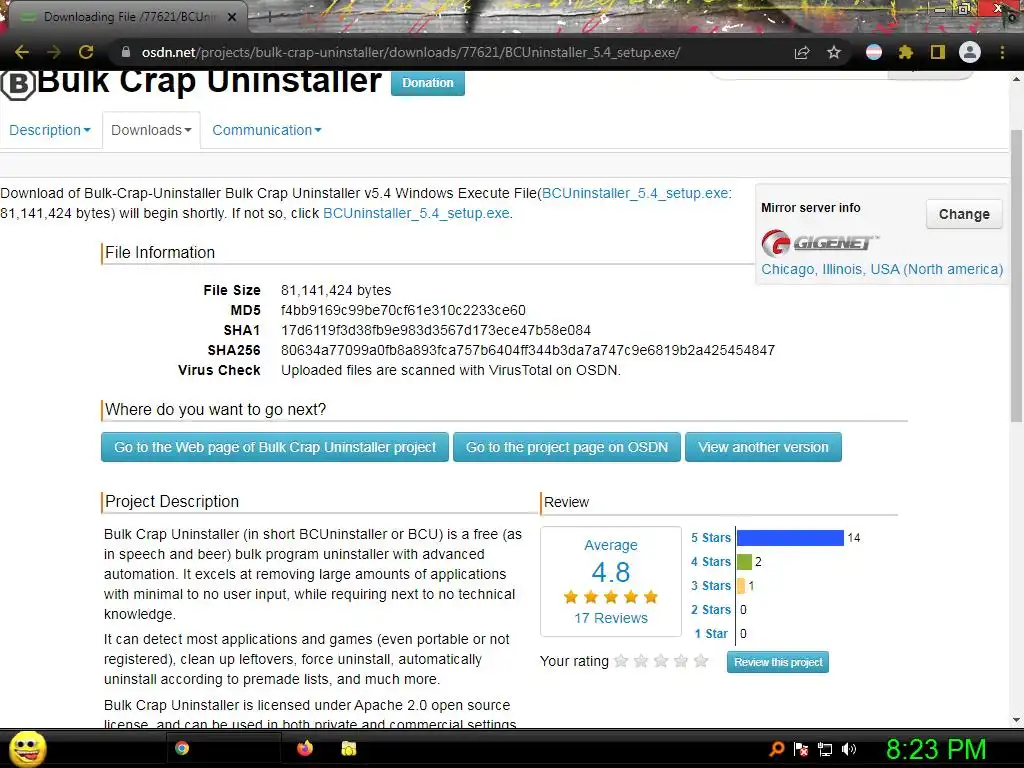Open the 2 Stars reviews link
Image resolution: width=1024 pixels, height=768 pixels.
[x=711, y=609]
